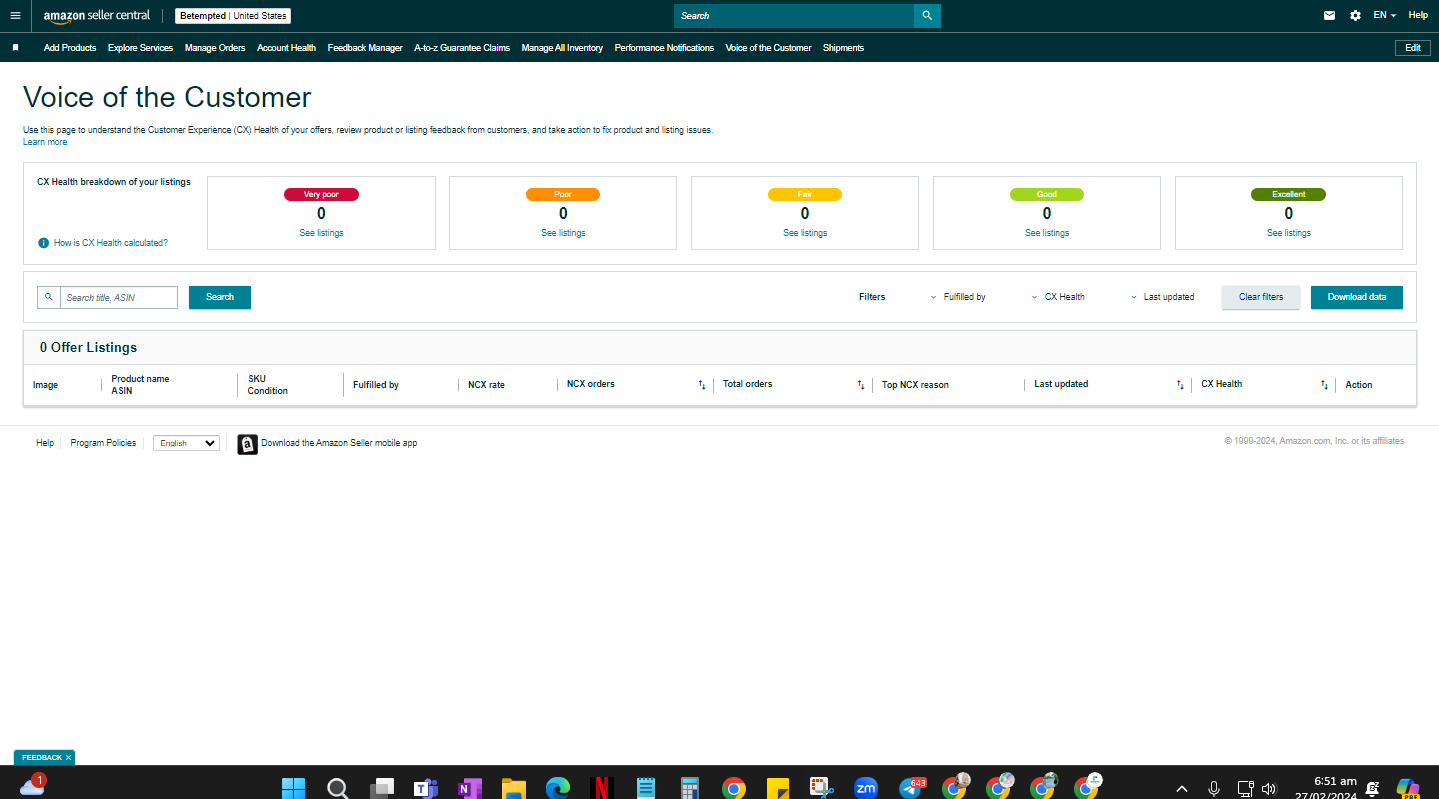Click the Download data button
Viewport: 1439px width, 799px height.
point(1356,297)
